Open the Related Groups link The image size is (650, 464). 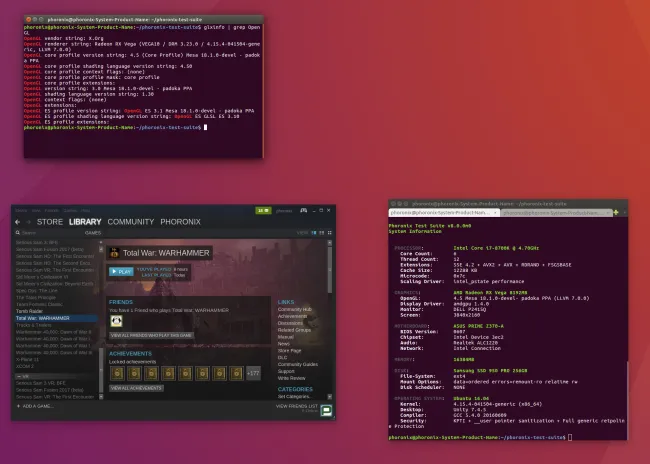[x=294, y=330]
